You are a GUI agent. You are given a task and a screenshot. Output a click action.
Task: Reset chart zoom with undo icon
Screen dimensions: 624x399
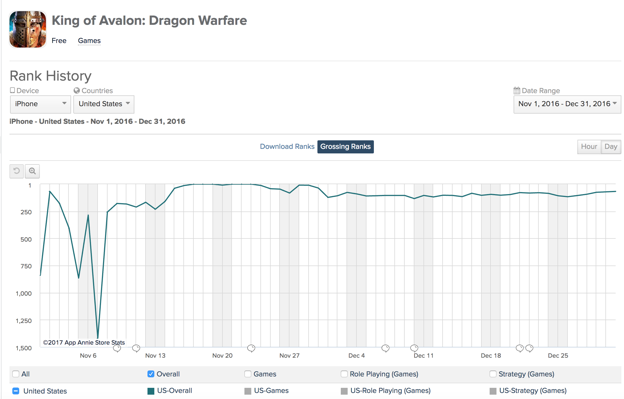pyautogui.click(x=16, y=171)
